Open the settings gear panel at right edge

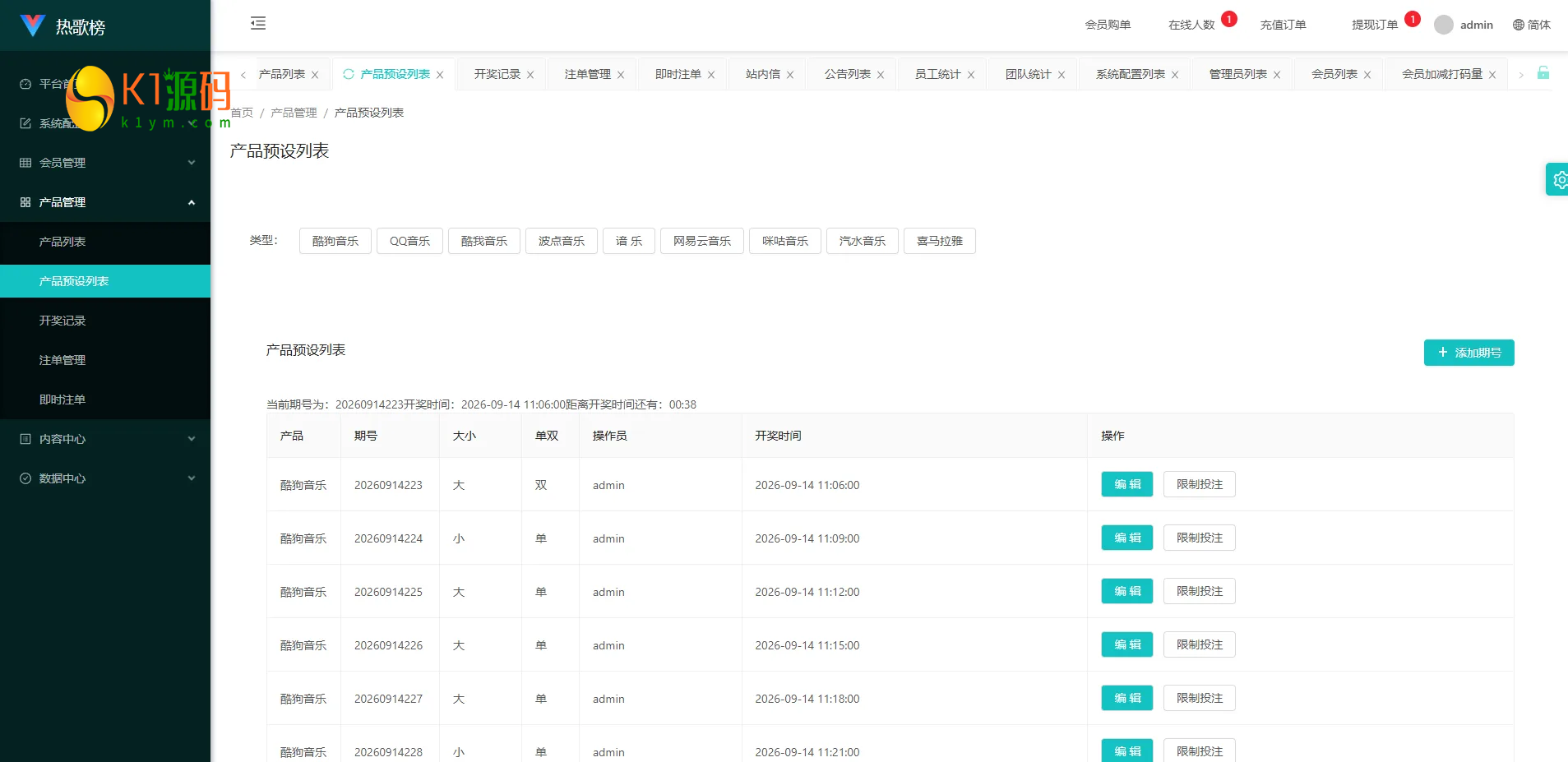point(1558,179)
